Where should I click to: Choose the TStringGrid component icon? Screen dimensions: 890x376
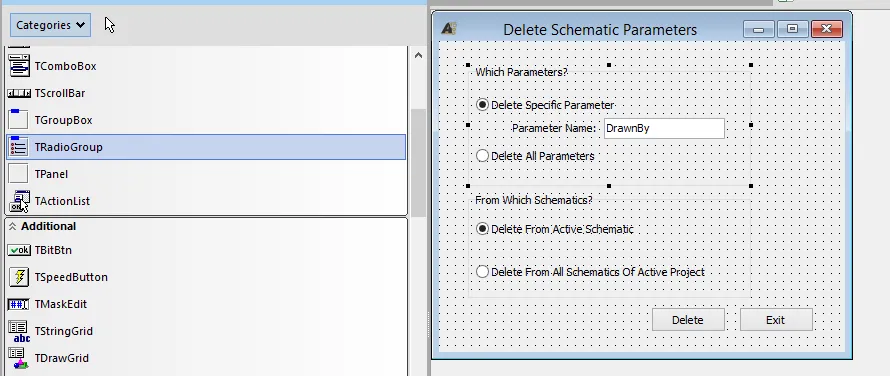tap(19, 331)
